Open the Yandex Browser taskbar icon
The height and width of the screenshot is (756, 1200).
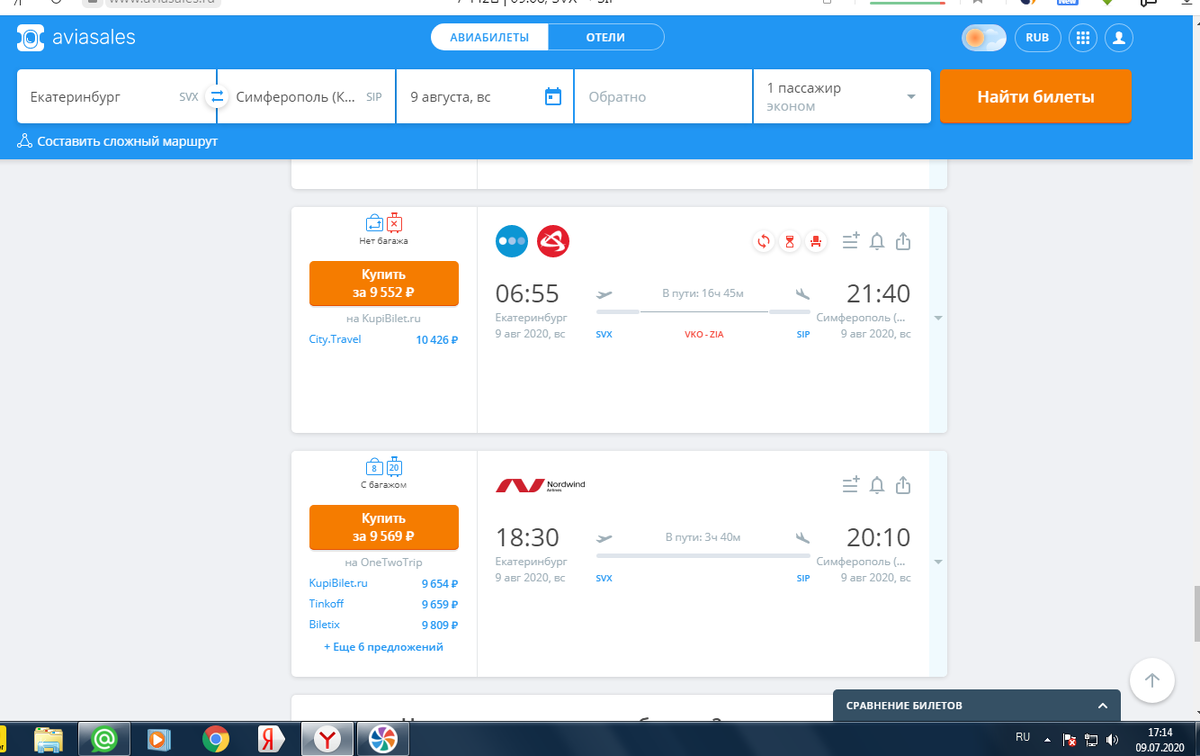[x=327, y=740]
